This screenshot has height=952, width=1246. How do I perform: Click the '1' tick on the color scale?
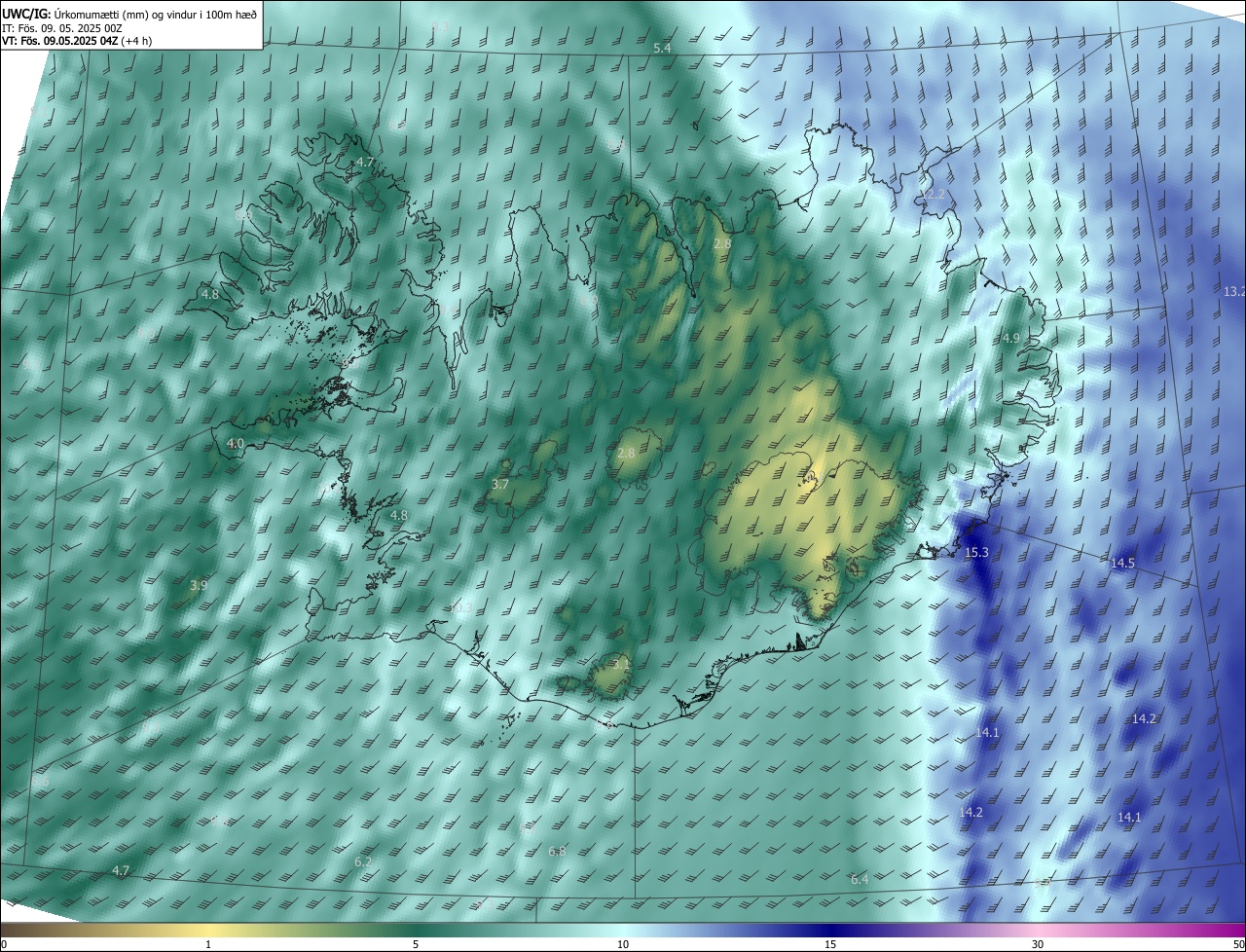(209, 944)
